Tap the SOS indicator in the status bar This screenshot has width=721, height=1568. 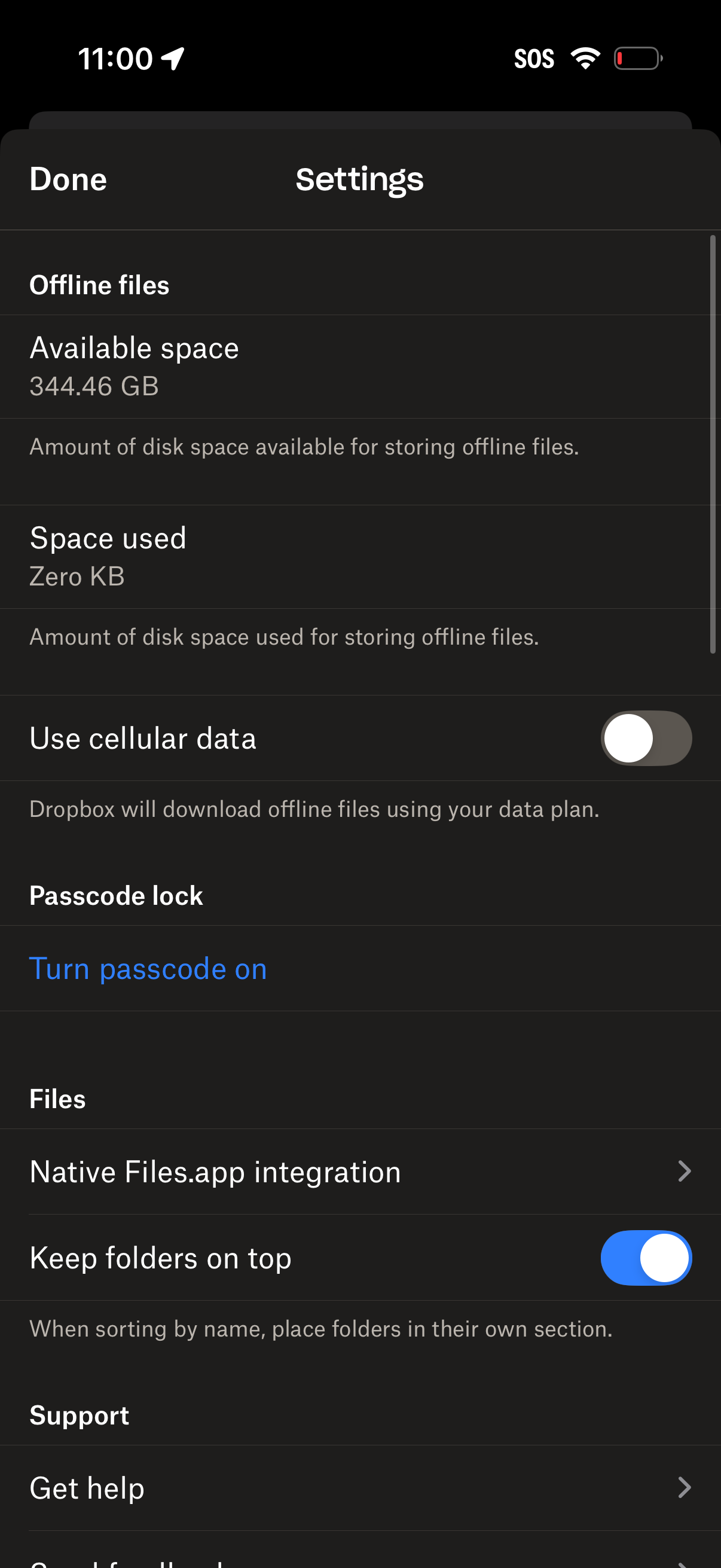point(534,58)
